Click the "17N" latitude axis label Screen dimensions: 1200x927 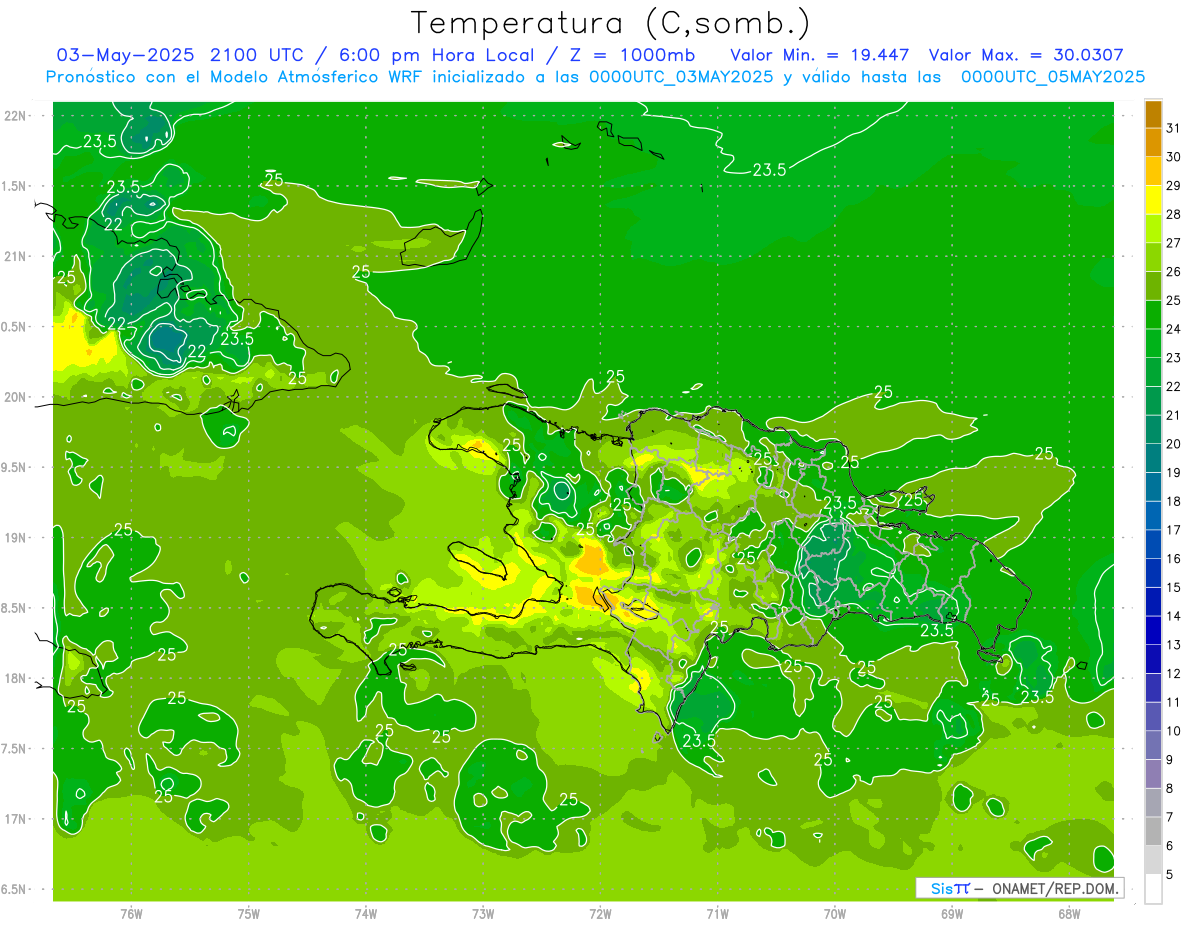(x=15, y=820)
